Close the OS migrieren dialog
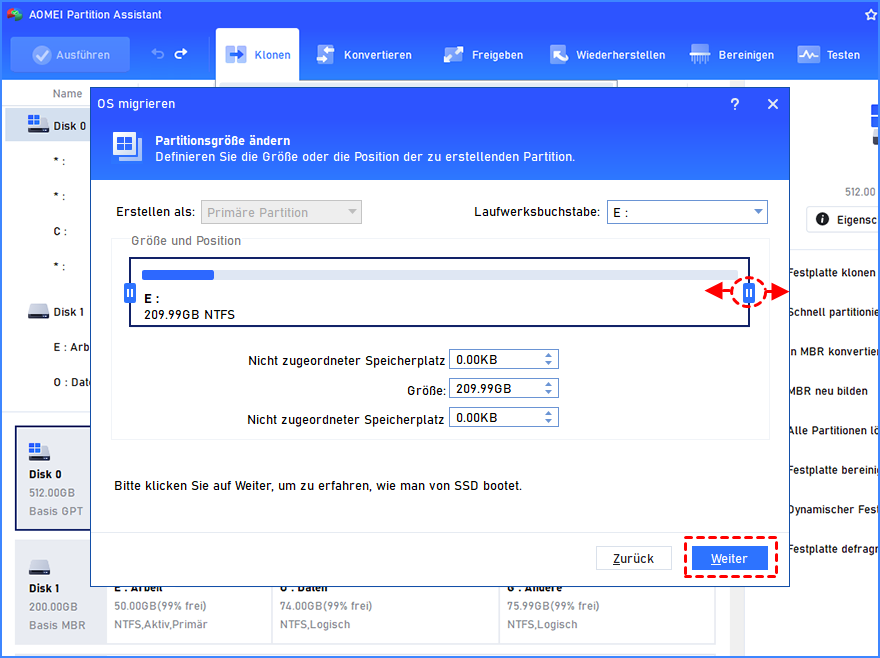Viewport: 880px width, 658px height. point(773,104)
